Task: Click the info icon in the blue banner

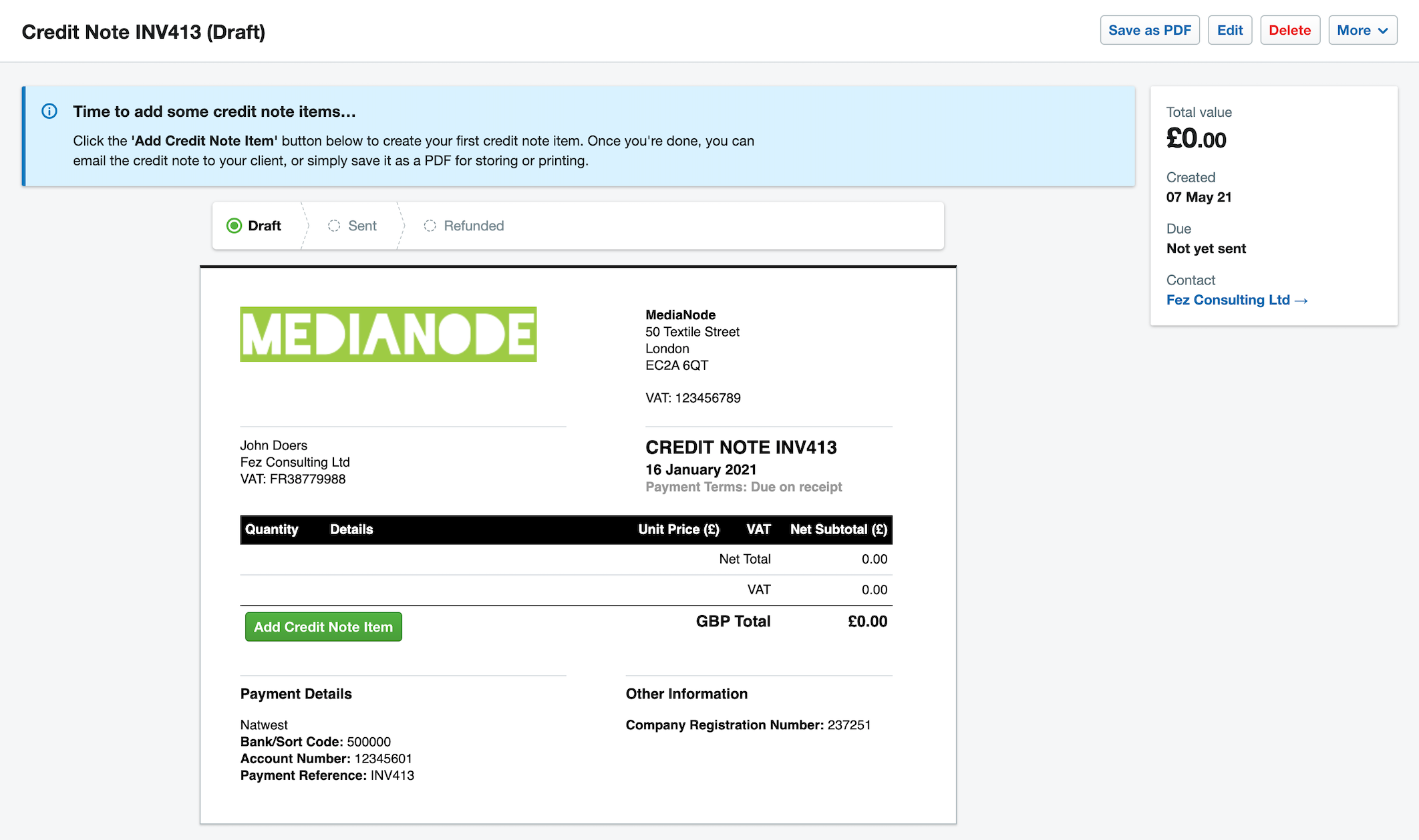Action: tap(49, 112)
